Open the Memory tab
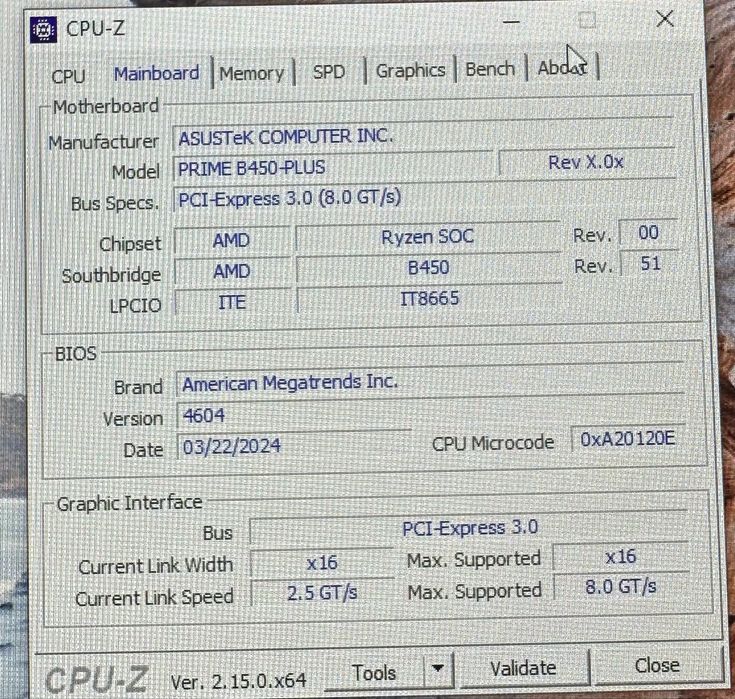The image size is (735, 699). coord(252,74)
